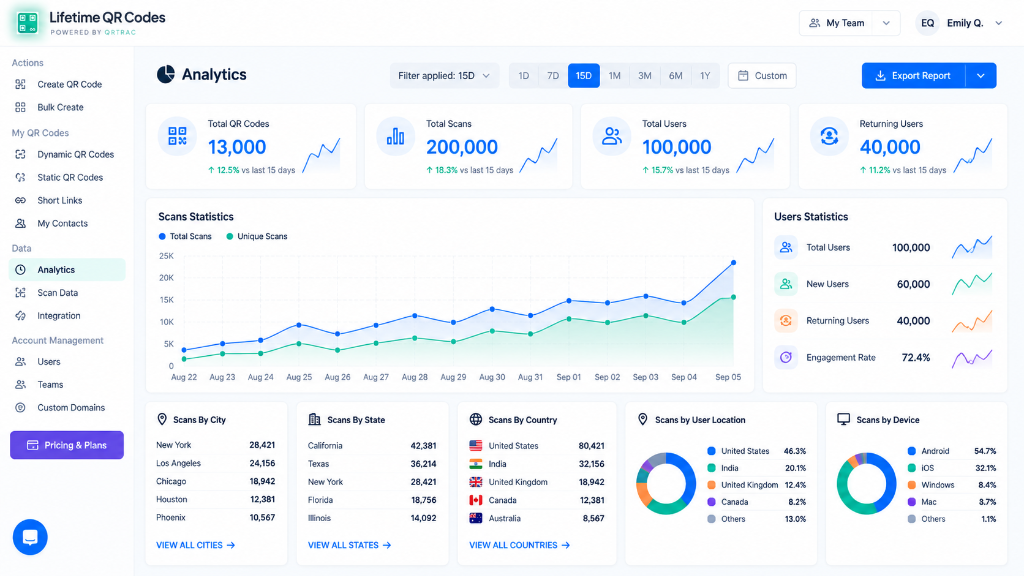
Task: Select the 1Y time range
Action: click(705, 76)
